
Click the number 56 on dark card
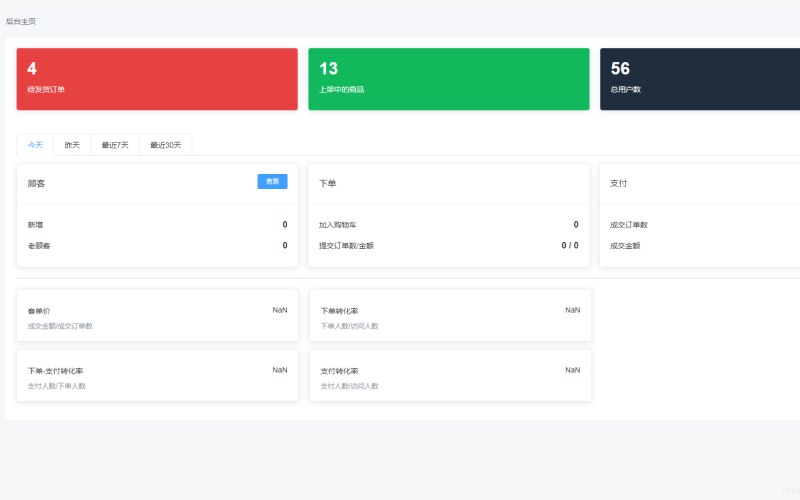click(620, 68)
